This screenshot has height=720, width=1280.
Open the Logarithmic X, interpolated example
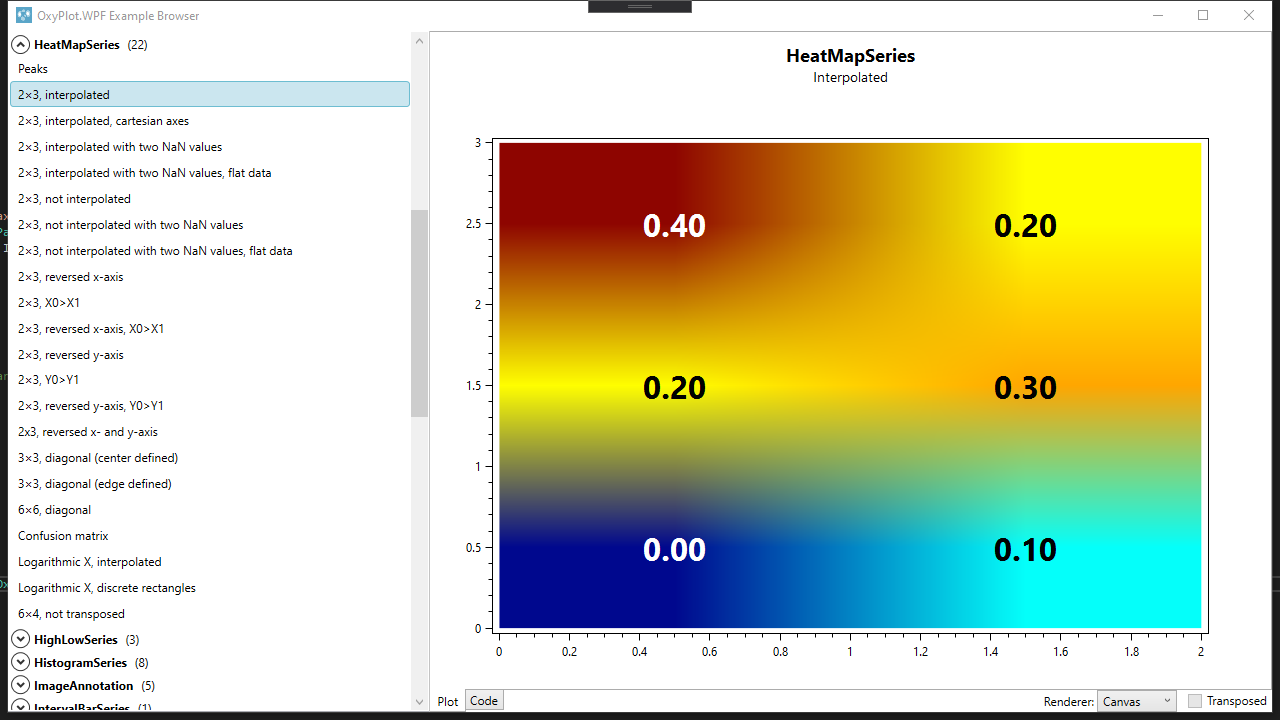pyautogui.click(x=90, y=561)
